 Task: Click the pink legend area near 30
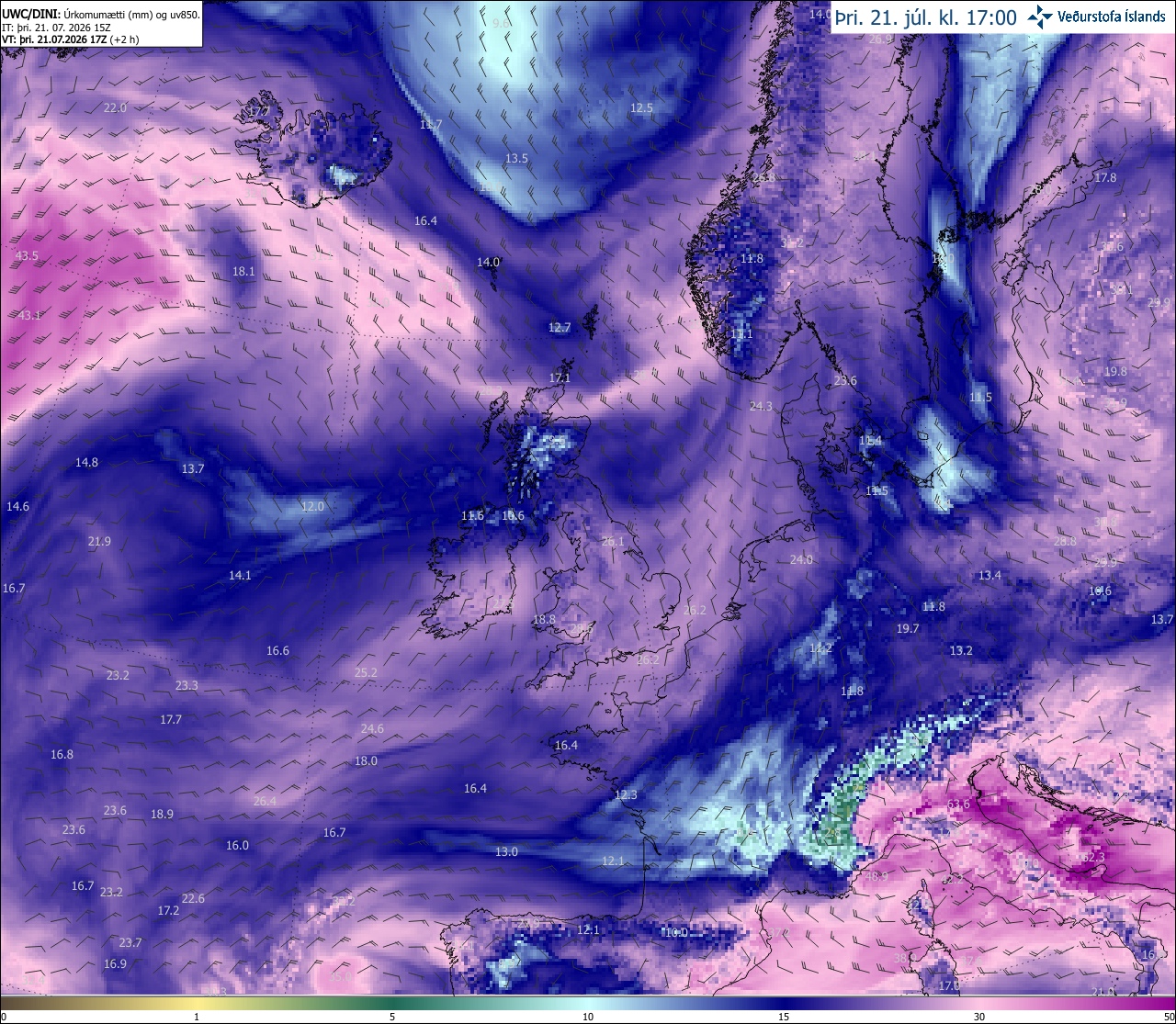click(979, 1003)
